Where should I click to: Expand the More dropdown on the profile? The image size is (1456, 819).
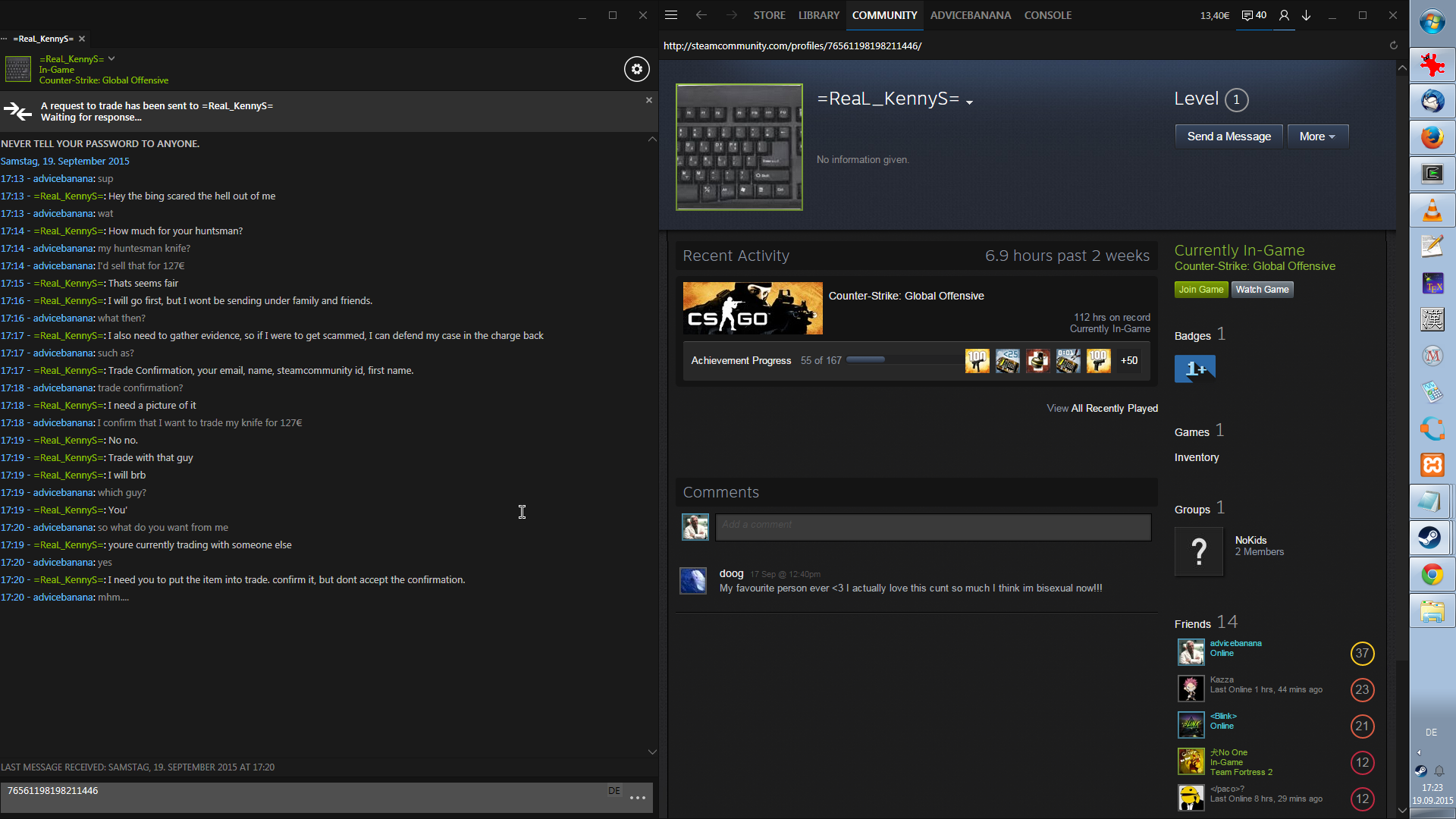(1317, 136)
